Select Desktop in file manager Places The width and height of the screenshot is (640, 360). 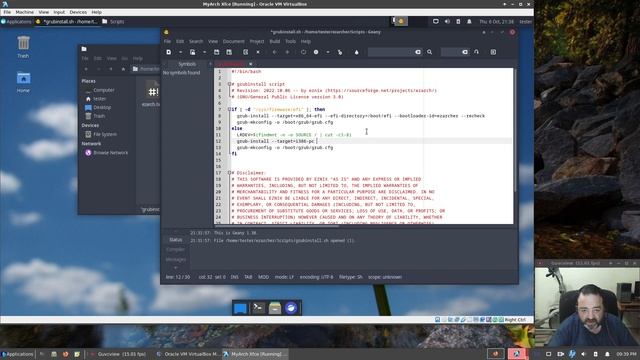point(102,107)
